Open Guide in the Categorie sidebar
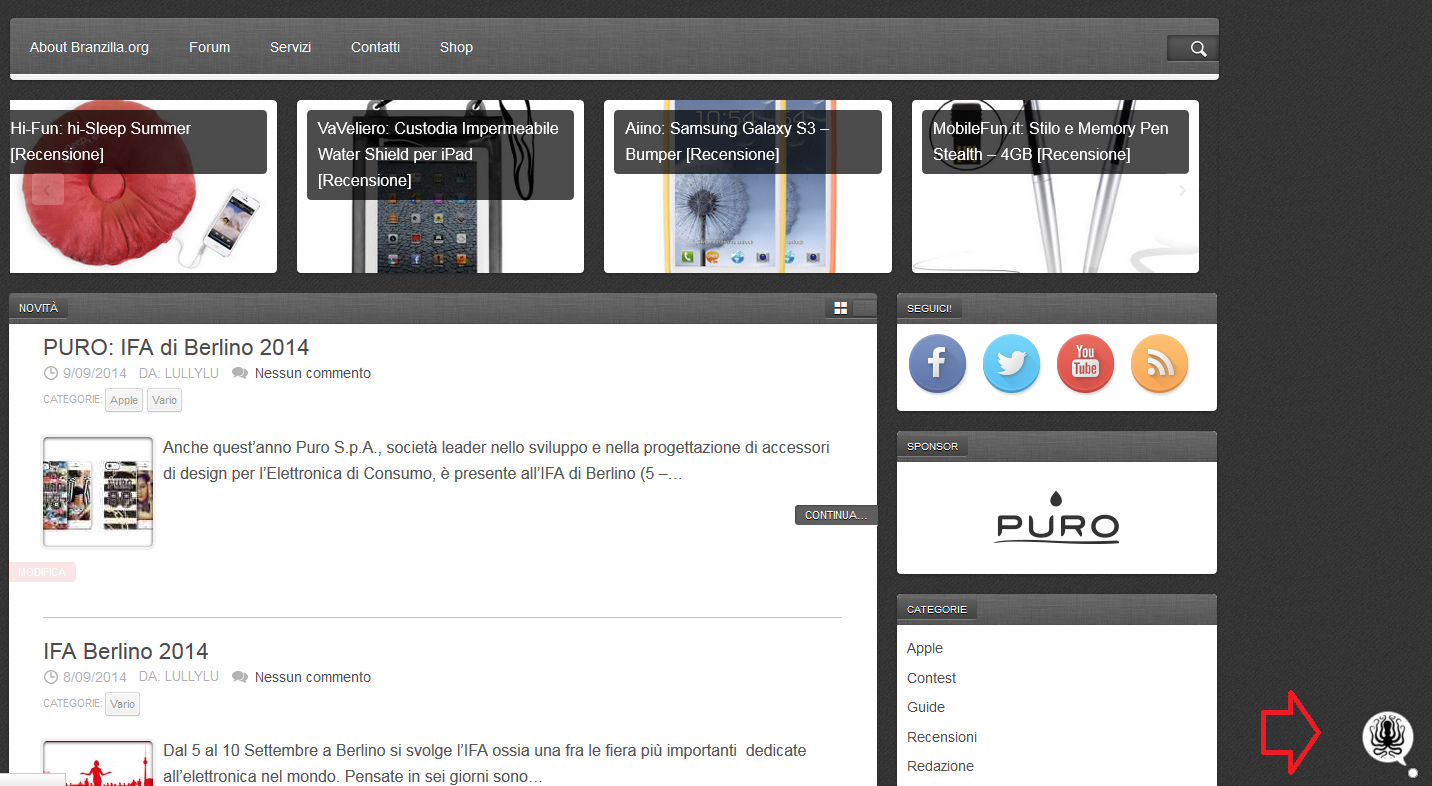1432x786 pixels. point(926,707)
